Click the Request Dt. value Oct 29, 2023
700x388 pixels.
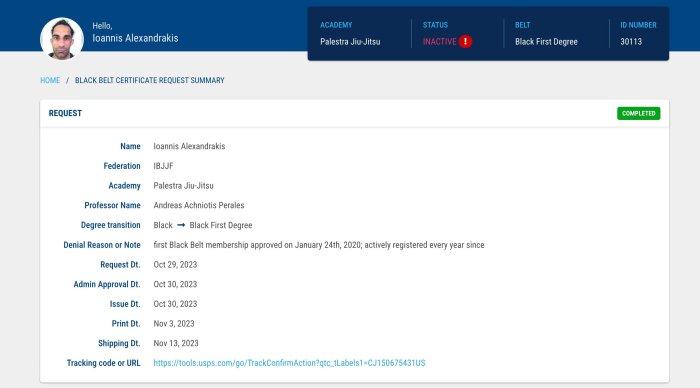tap(175, 264)
